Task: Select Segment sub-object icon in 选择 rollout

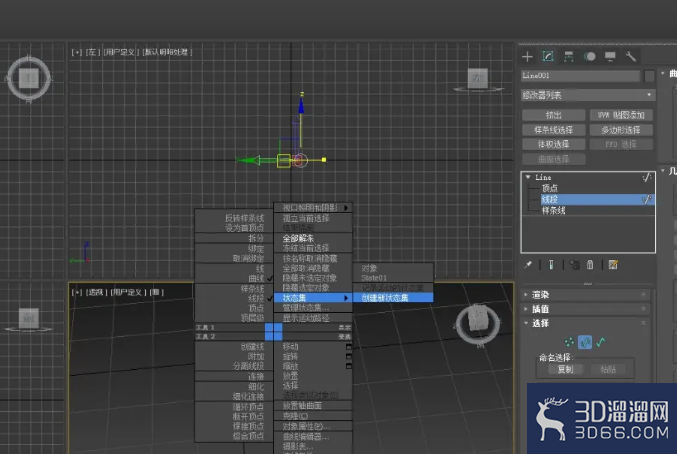Action: [x=585, y=342]
